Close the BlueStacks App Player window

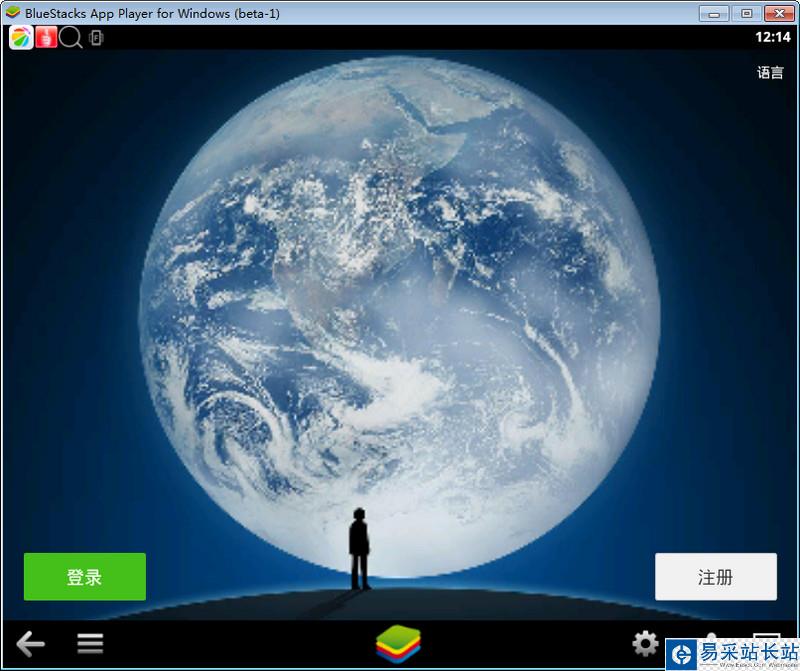coord(779,13)
